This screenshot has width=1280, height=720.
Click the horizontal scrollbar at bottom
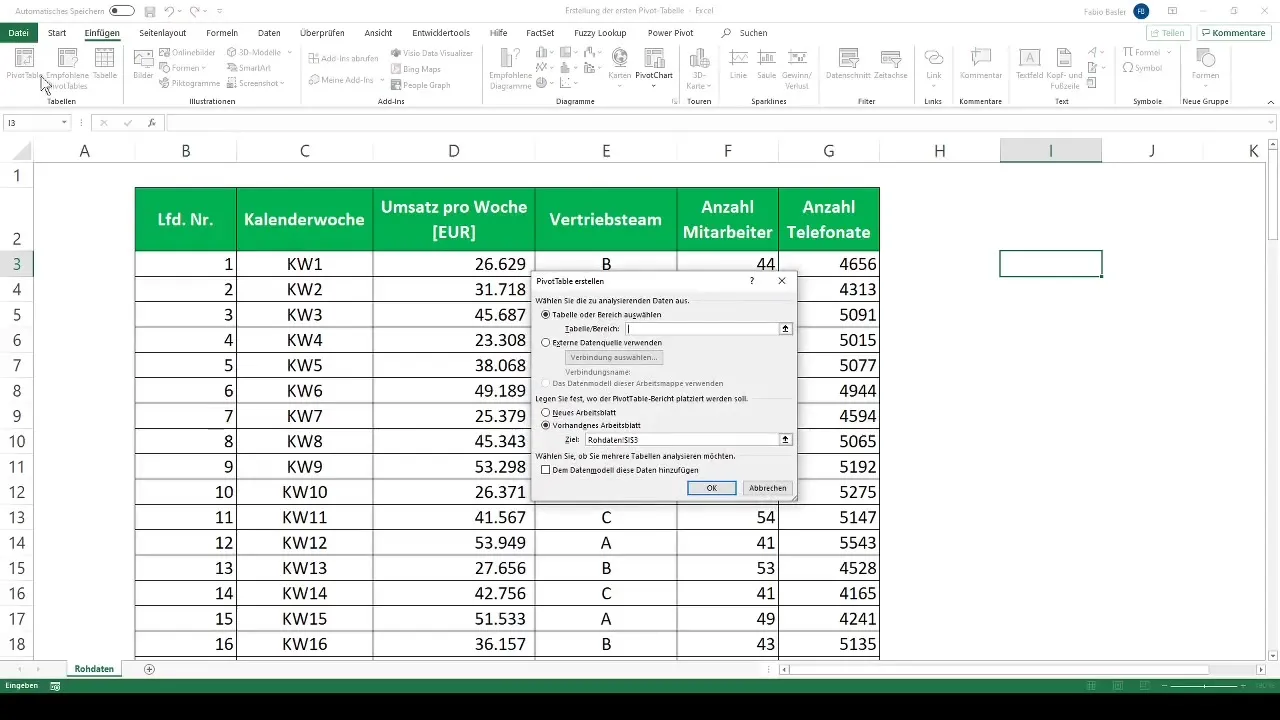1000,669
